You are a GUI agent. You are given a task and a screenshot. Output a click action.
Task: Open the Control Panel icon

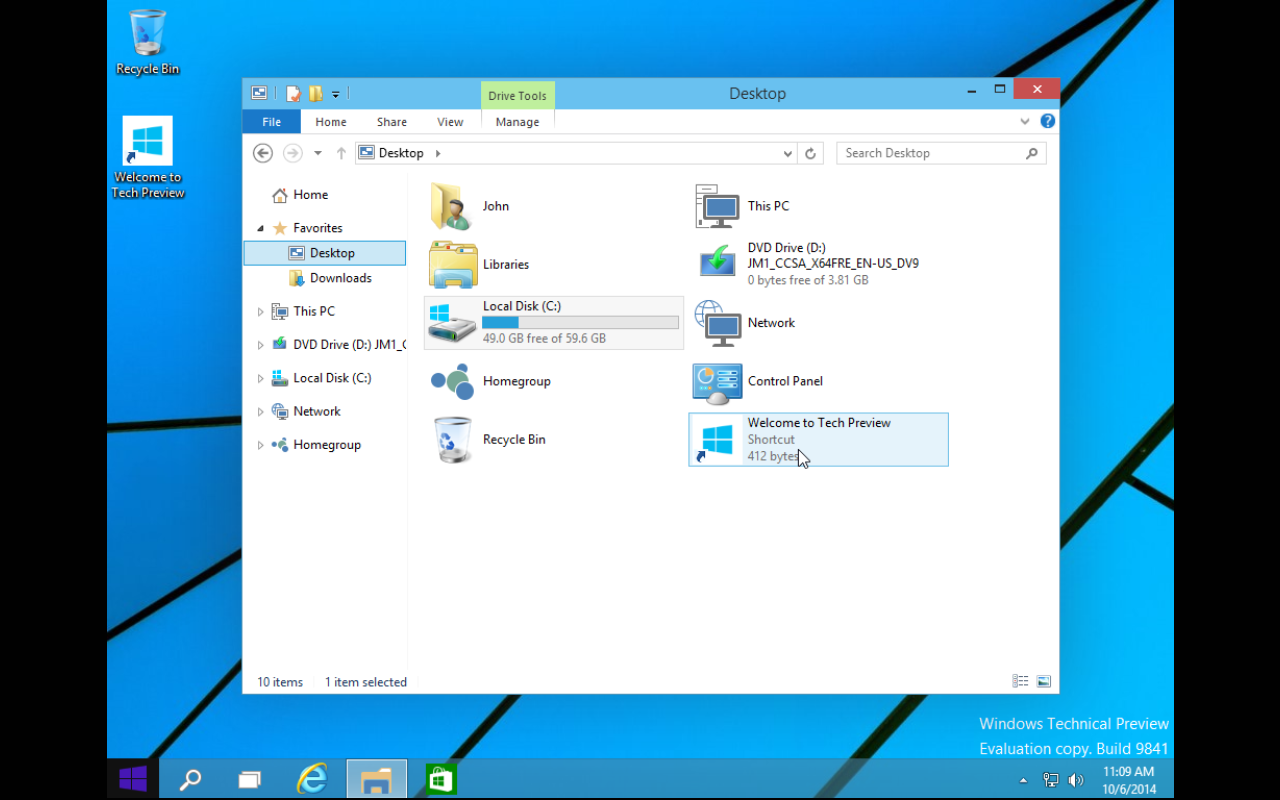[717, 383]
